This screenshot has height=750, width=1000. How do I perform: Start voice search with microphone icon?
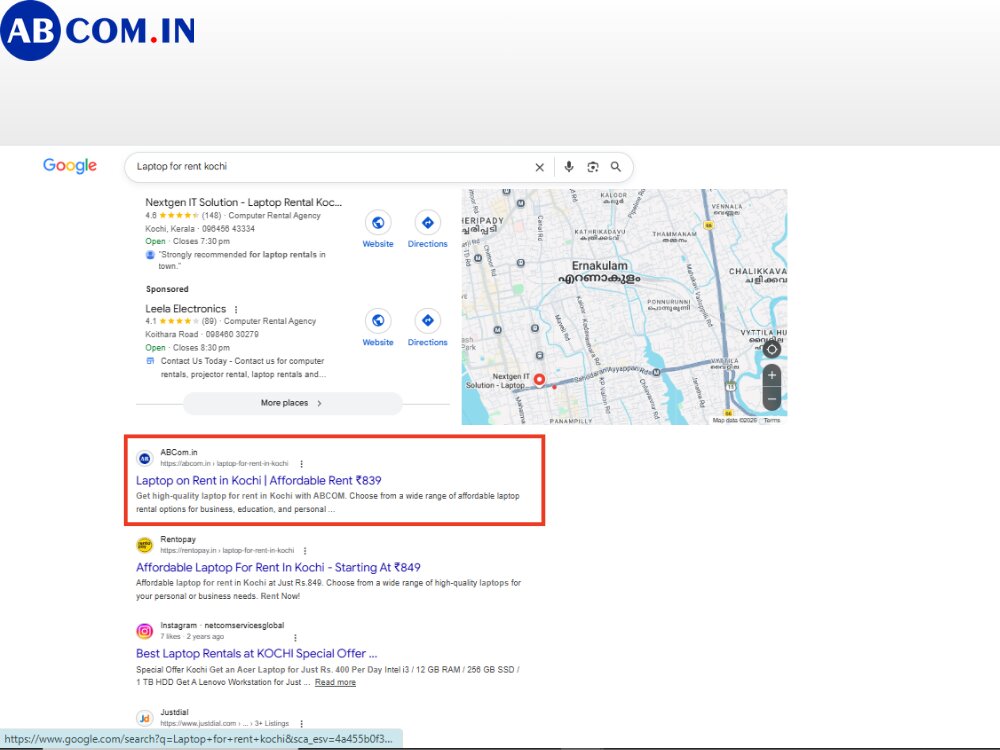point(569,167)
